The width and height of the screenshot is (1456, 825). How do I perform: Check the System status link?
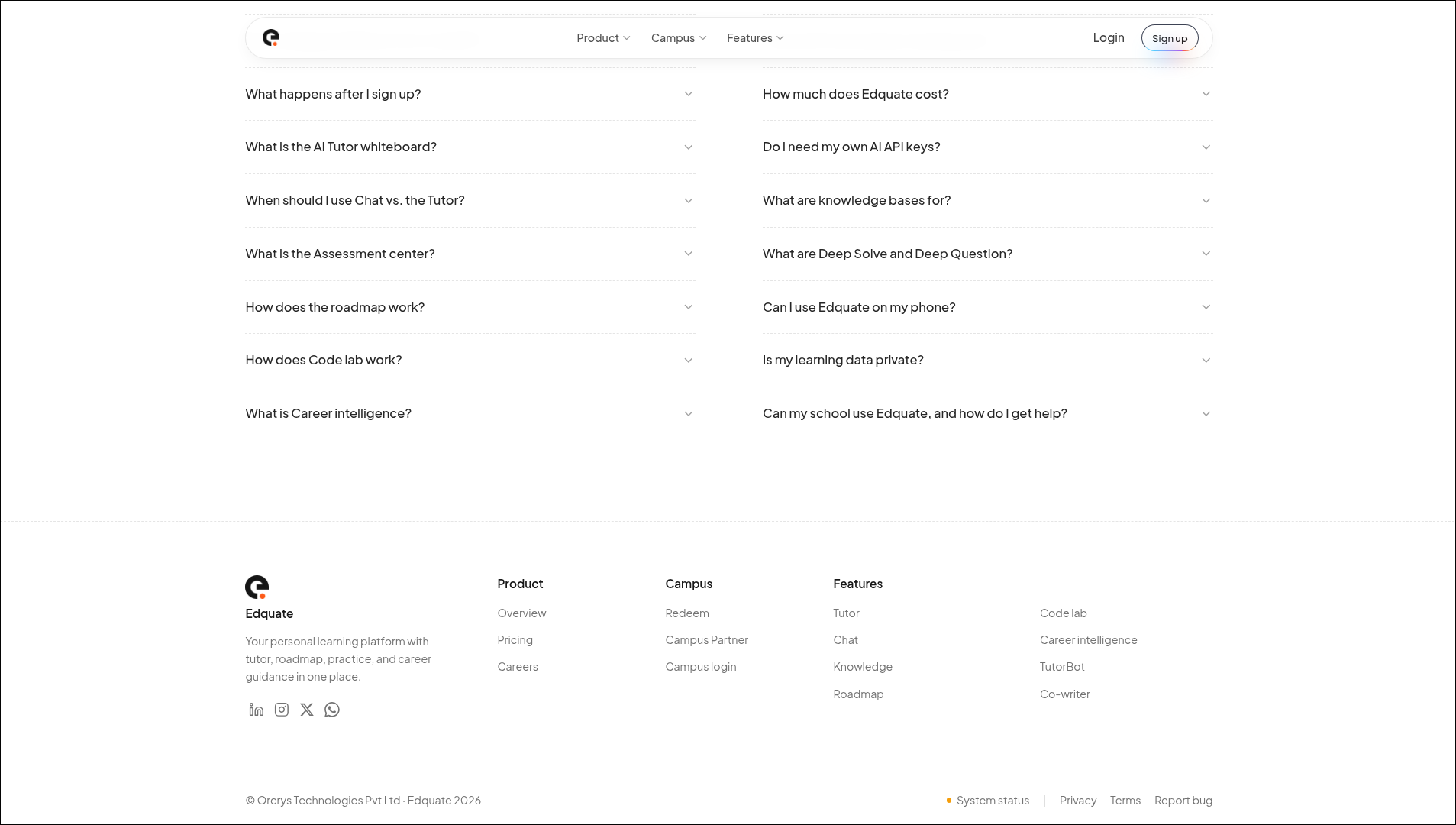click(x=988, y=801)
